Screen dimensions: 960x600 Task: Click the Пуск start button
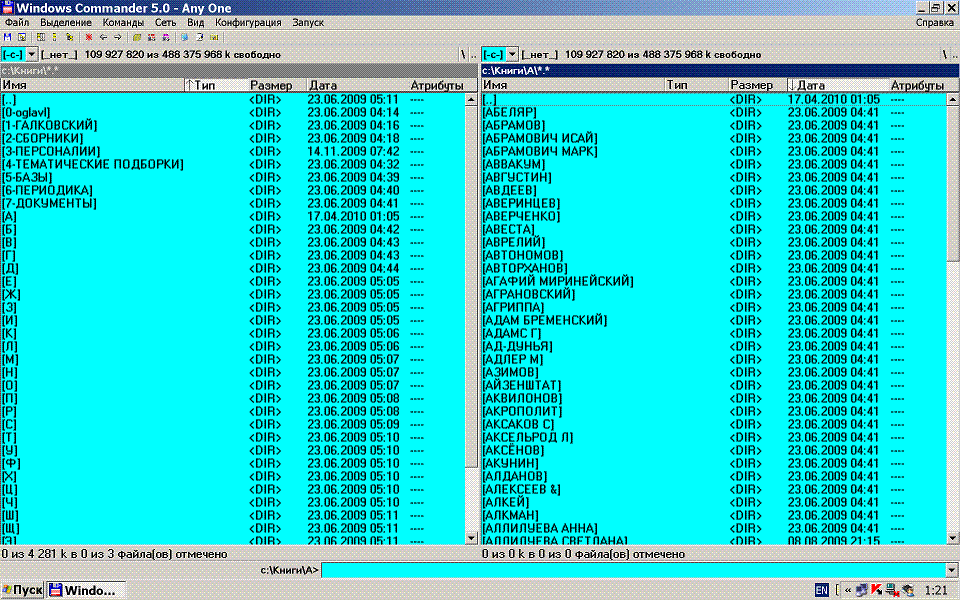(x=23, y=590)
